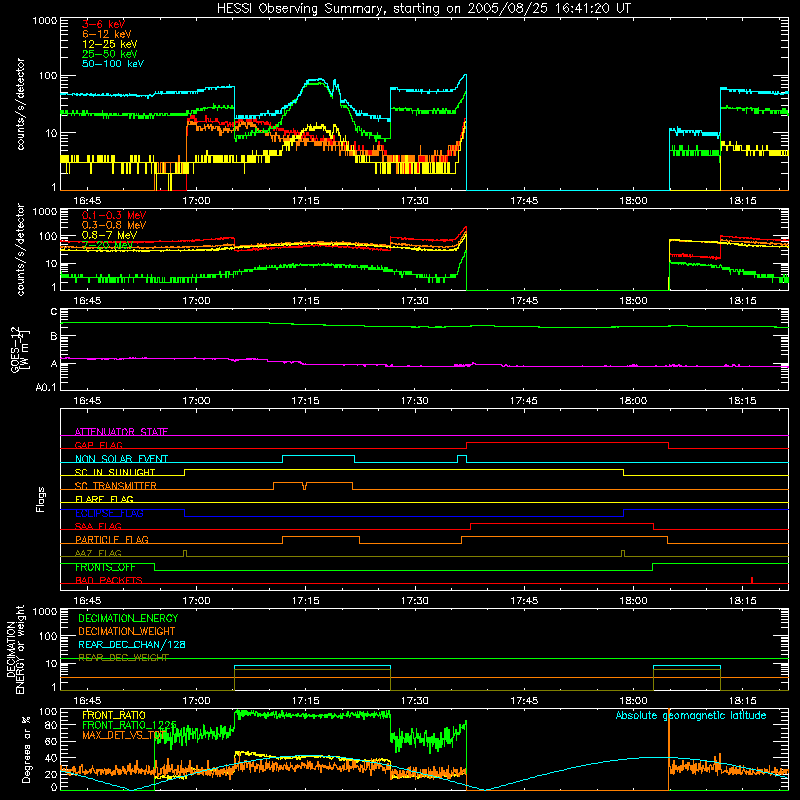Viewport: 800px width, 800px height.
Task: Select the DECIMATION_ENERGY legend label
Action: (128, 618)
